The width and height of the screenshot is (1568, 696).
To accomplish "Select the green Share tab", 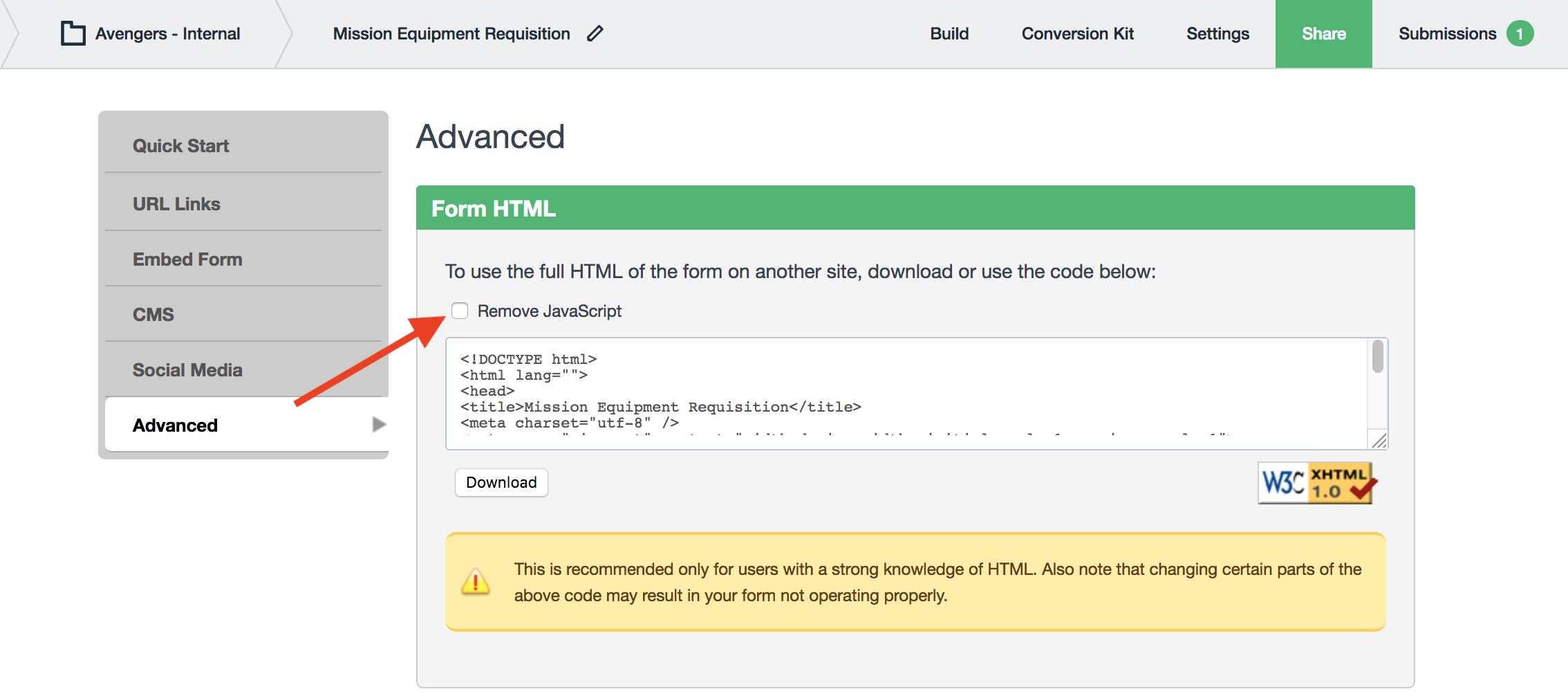I will (1323, 34).
